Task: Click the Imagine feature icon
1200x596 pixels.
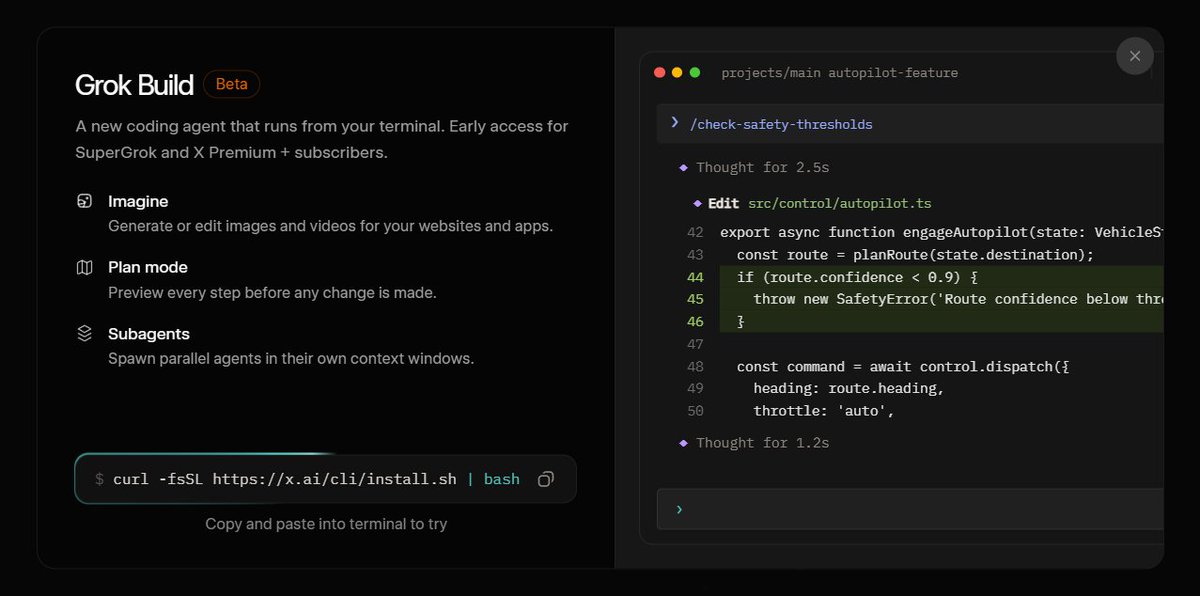Action: 85,201
